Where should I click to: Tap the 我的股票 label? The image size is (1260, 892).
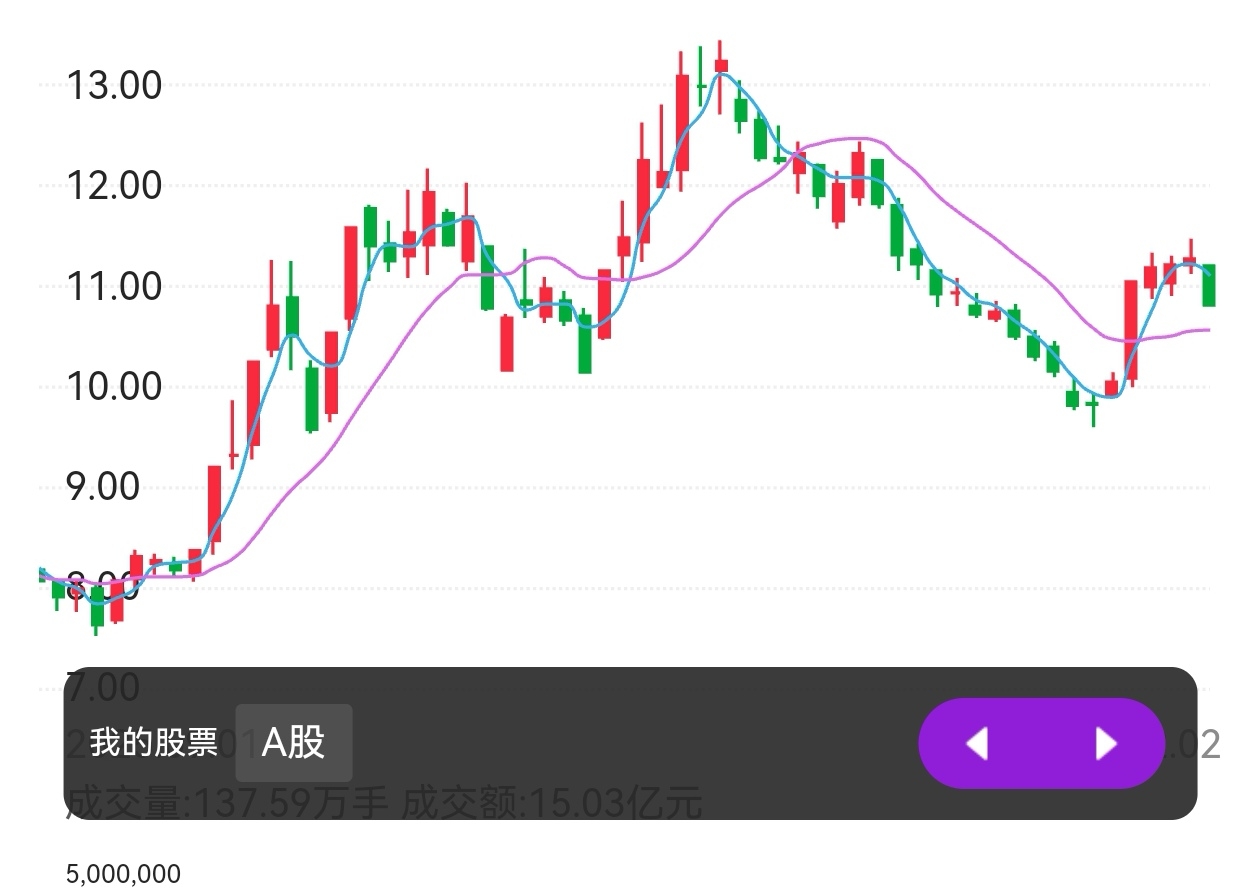pyautogui.click(x=153, y=743)
